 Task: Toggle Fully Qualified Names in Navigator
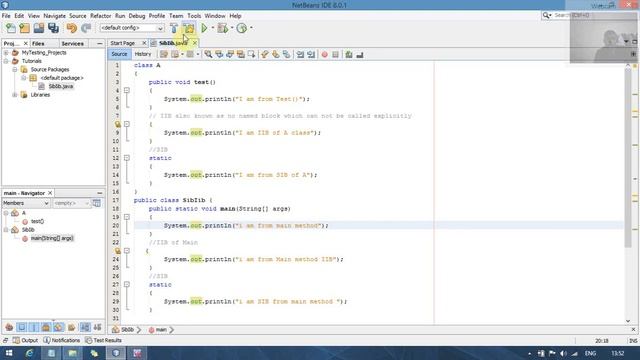(x=71, y=327)
